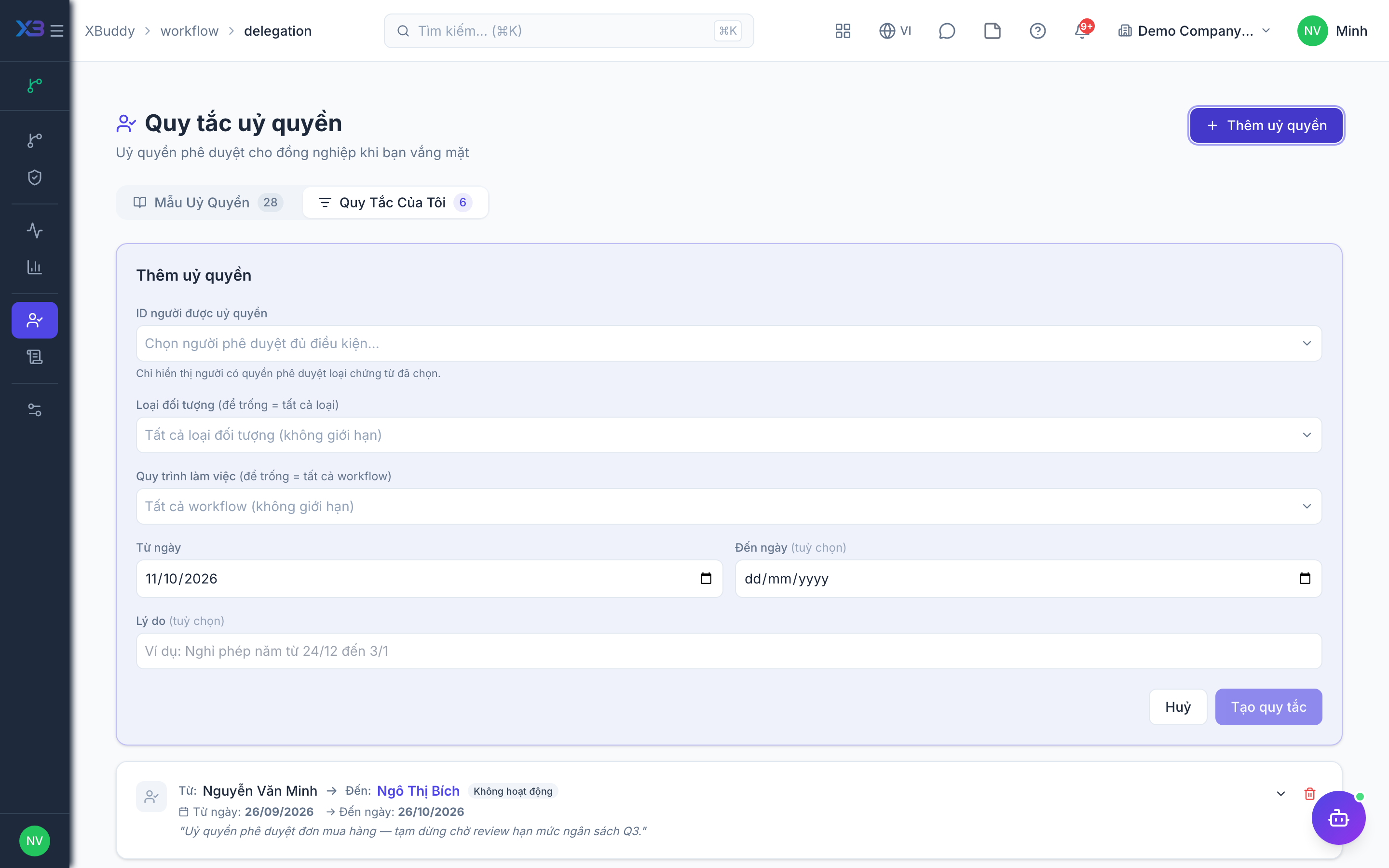
Task: Focus the Tìm kiếm search box
Action: pos(569,31)
